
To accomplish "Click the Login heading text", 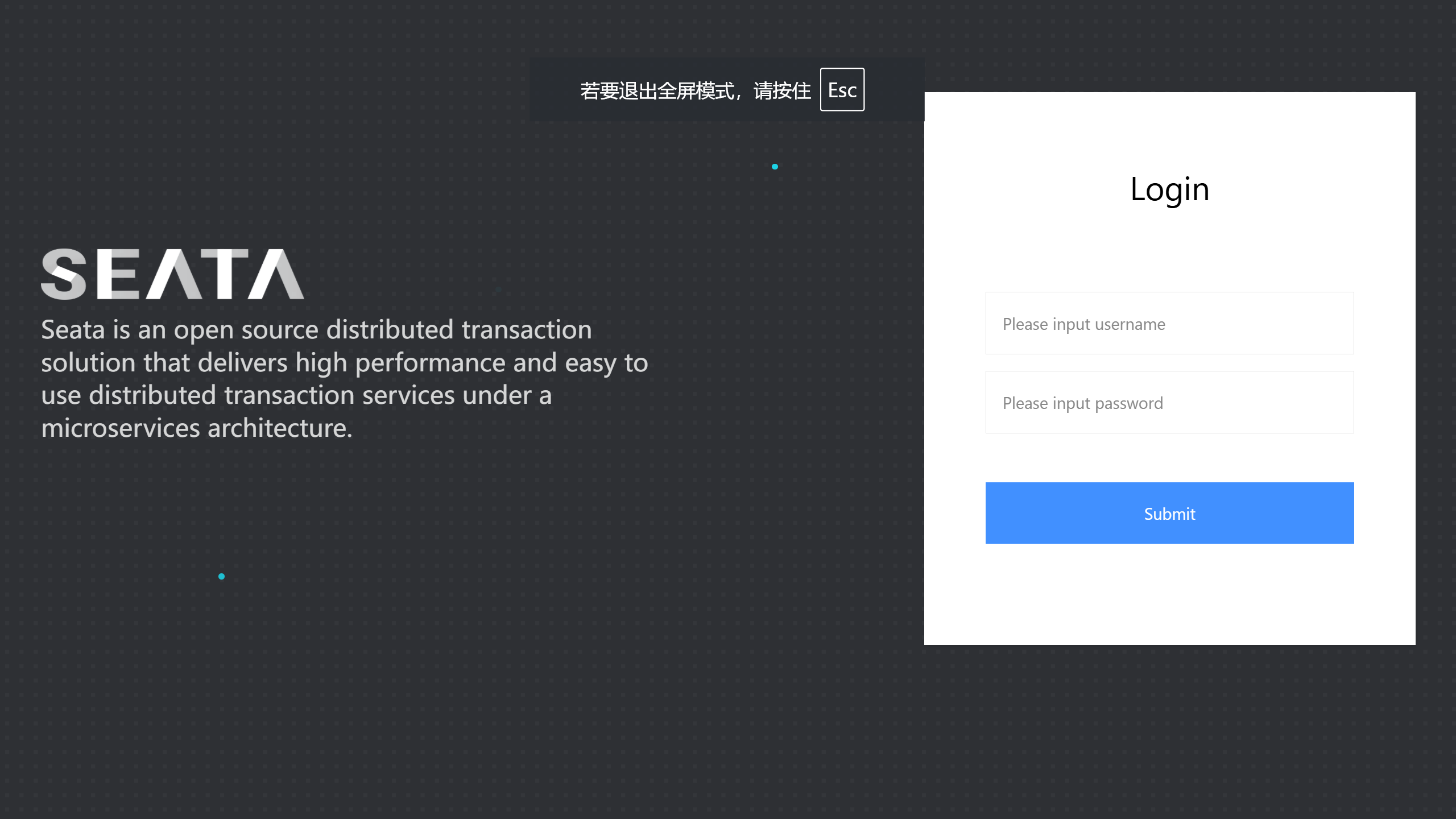I will 1169,189.
